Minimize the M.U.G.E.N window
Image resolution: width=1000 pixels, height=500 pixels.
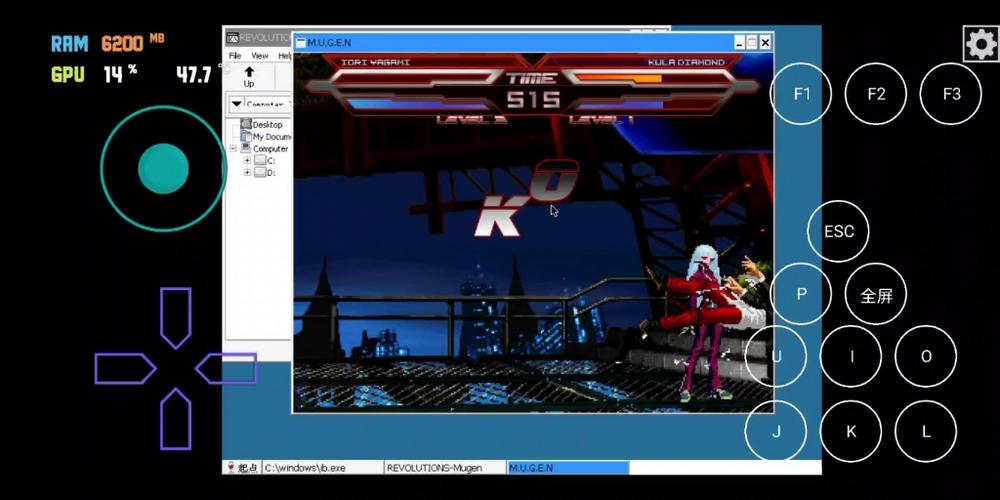[739, 43]
